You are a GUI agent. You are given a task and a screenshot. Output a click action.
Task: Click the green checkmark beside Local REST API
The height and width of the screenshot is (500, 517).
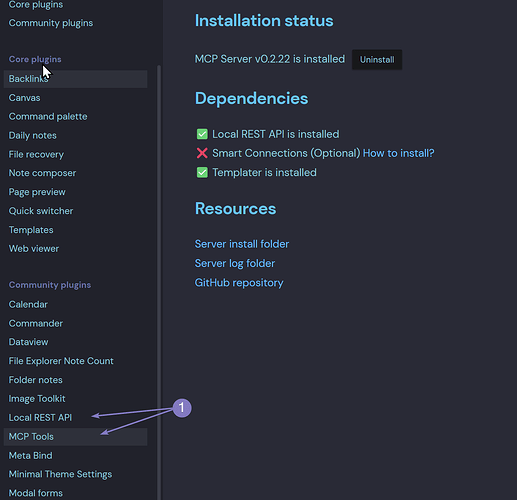tap(202, 134)
